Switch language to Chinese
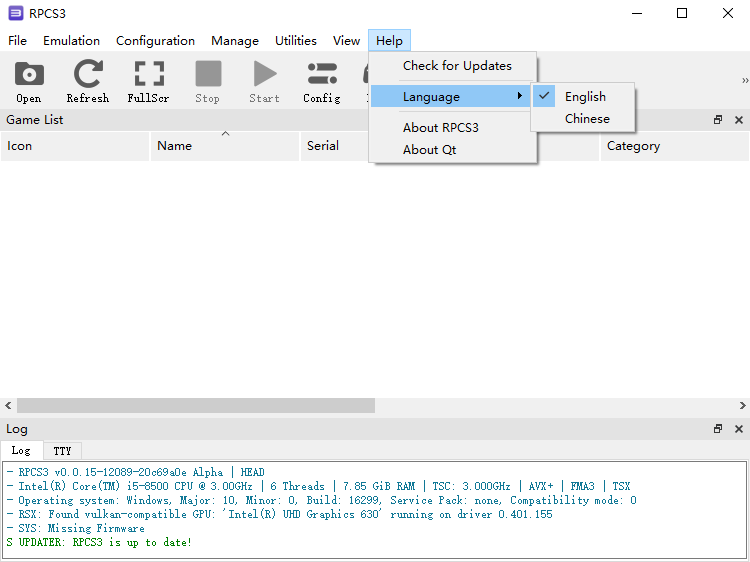This screenshot has height=562, width=750. point(587,119)
